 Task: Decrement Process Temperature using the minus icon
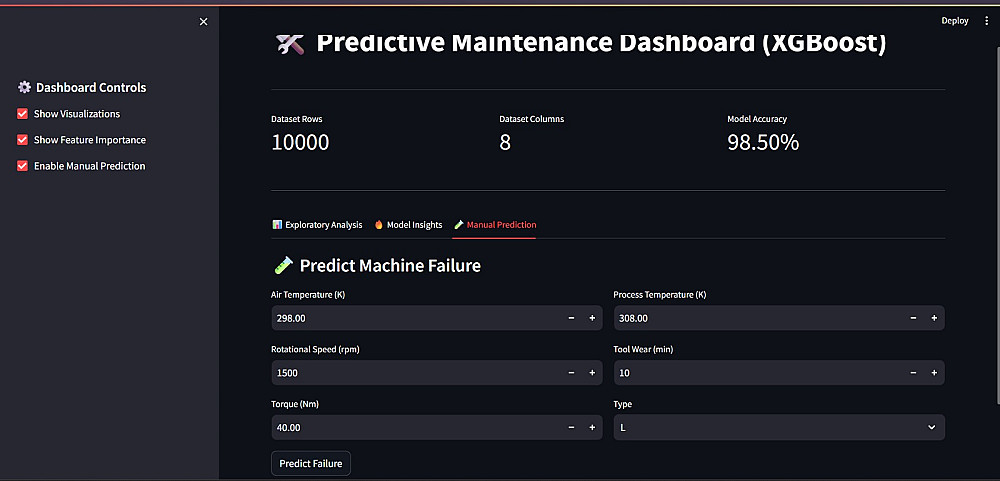click(x=913, y=318)
